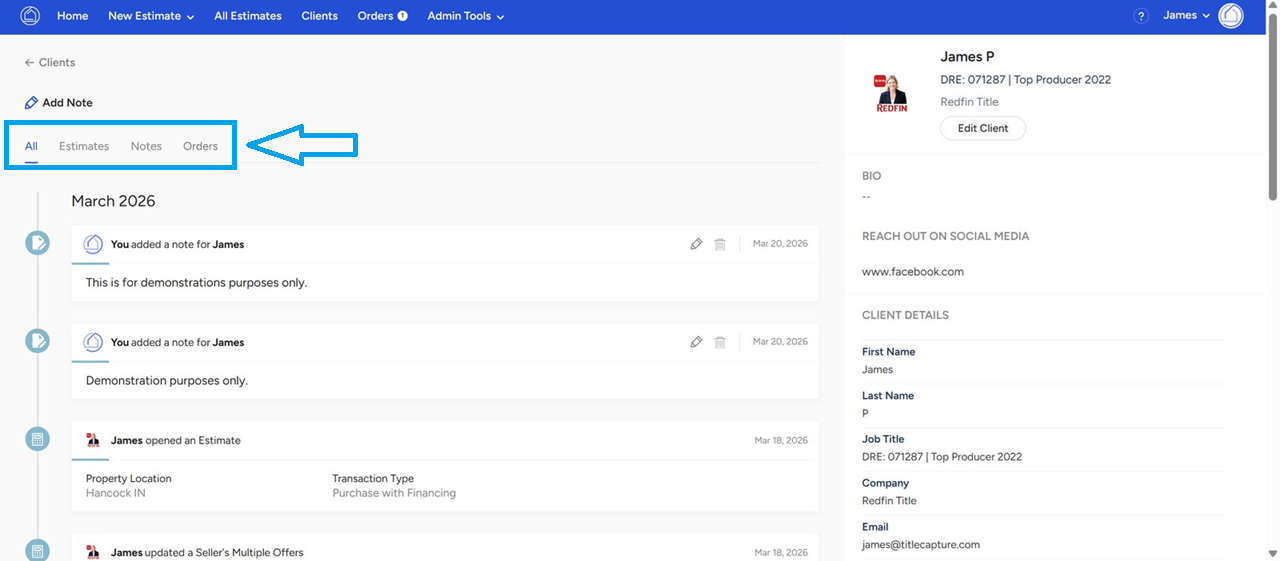Go back via the Clients arrow link
This screenshot has width=1280, height=561.
[x=50, y=62]
